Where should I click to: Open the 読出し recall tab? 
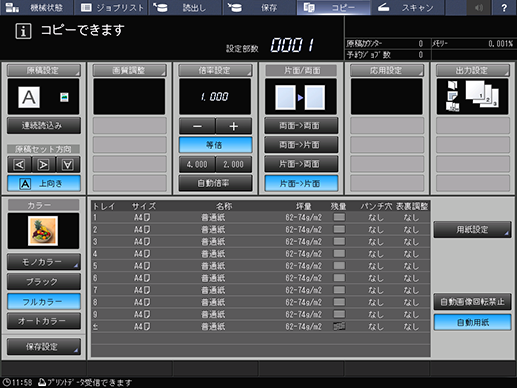point(185,8)
